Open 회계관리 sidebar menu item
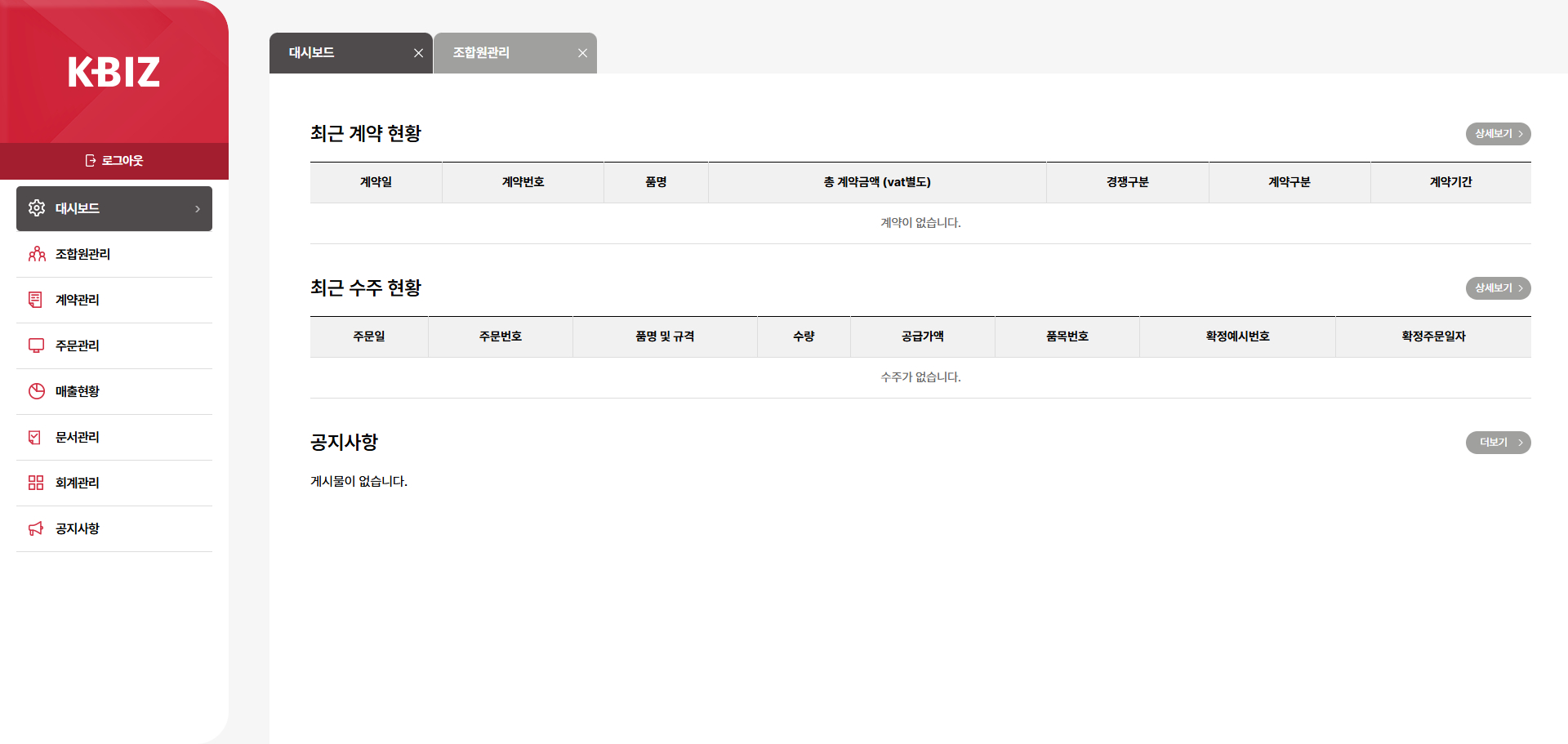 (x=114, y=483)
